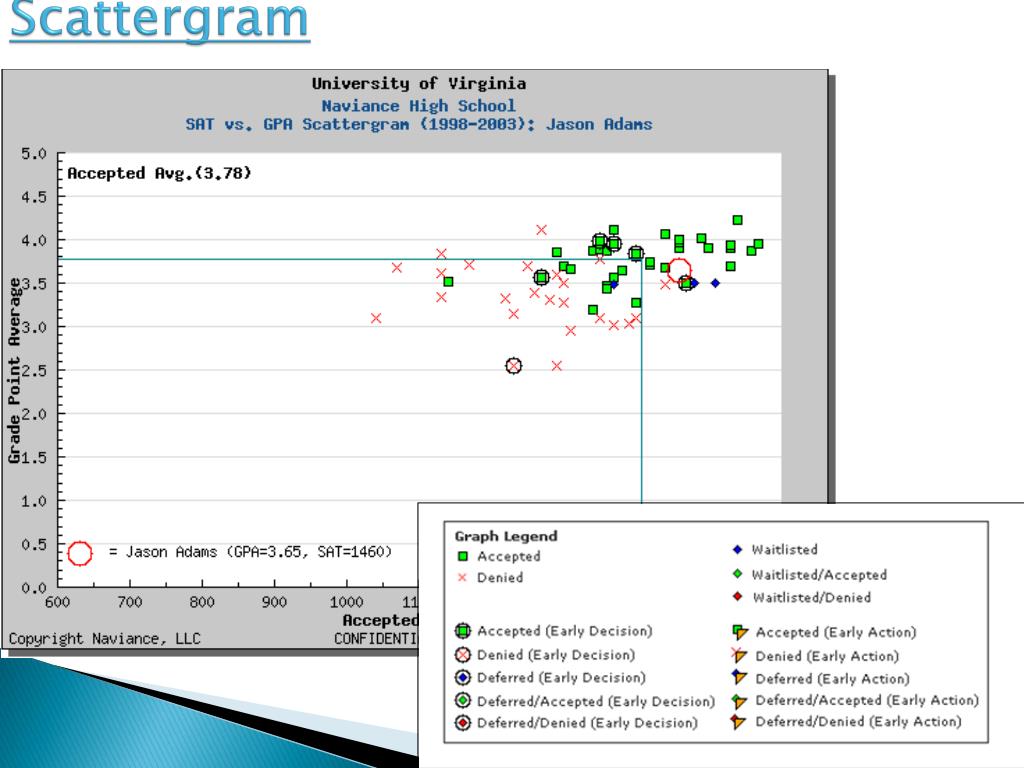Click the '4.5' y-axis tick label
Image resolution: width=1024 pixels, height=768 pixels.
point(34,197)
